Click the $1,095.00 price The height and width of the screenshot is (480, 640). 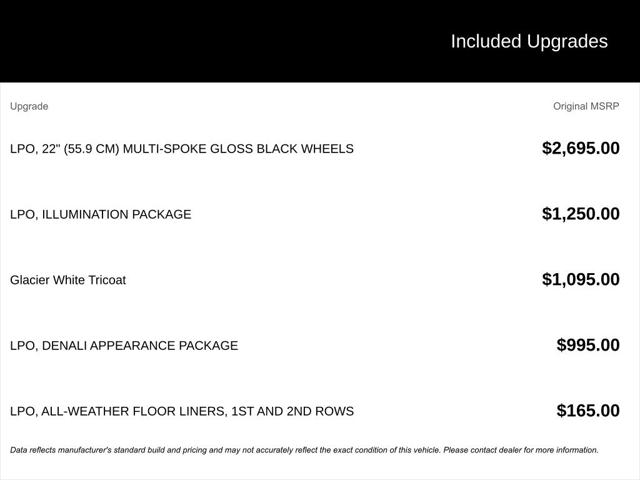point(581,280)
